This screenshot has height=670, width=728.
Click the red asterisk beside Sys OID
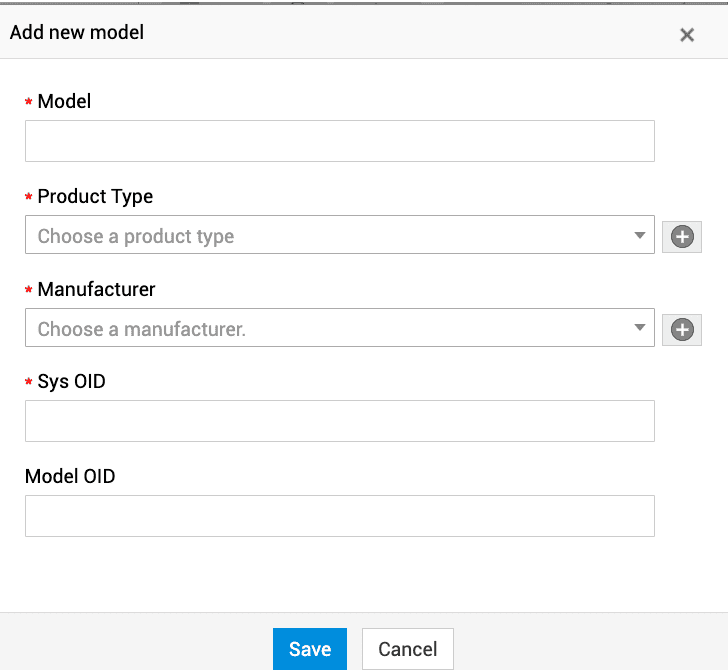(29, 384)
